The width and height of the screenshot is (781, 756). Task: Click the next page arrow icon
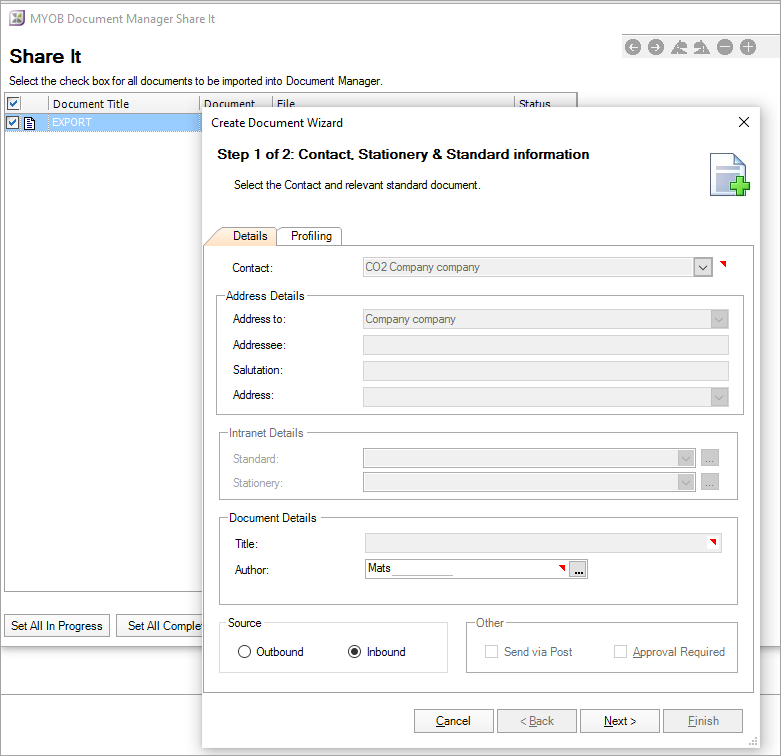(656, 47)
